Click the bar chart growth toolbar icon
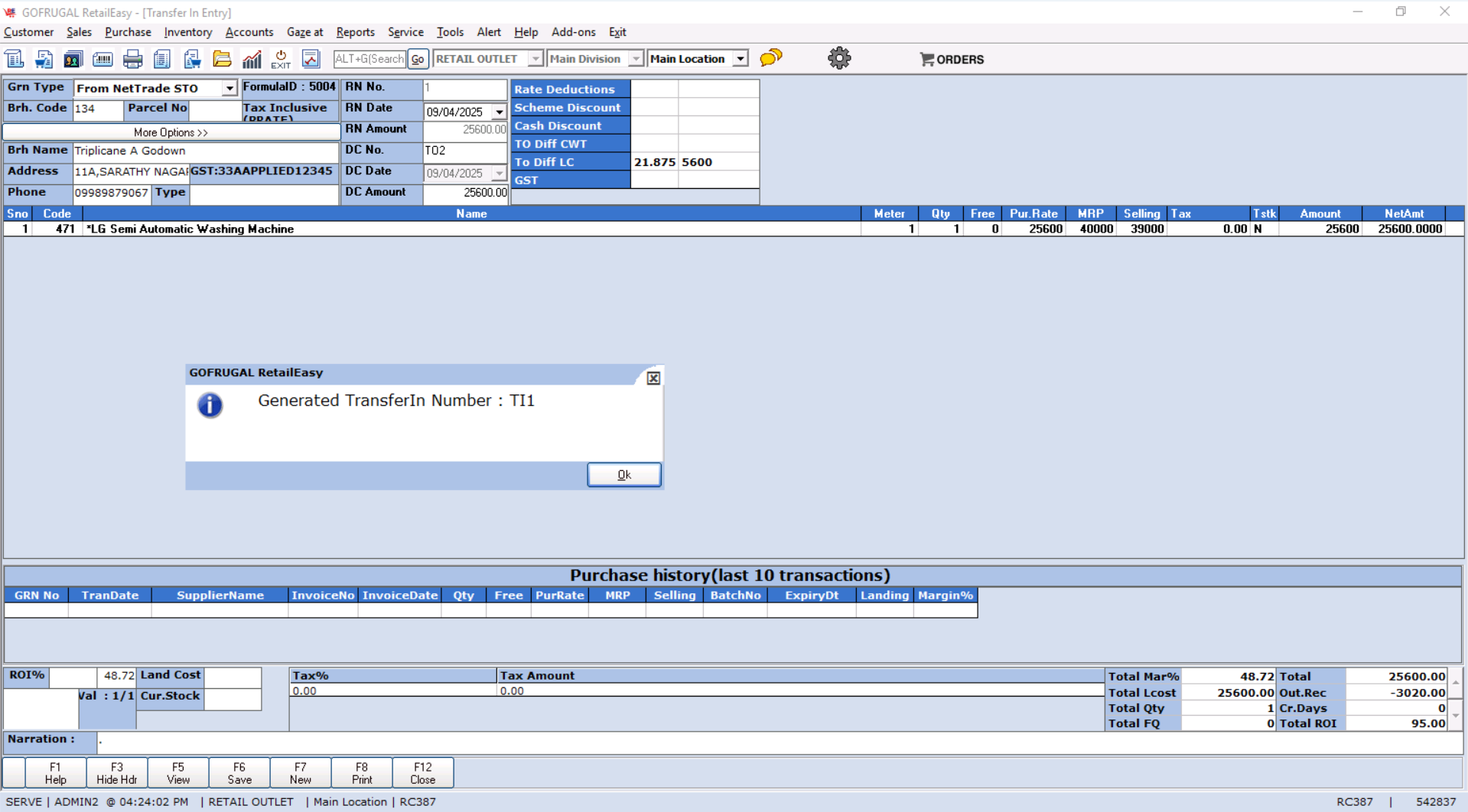Screen dimensions: 1468x812 252,59
